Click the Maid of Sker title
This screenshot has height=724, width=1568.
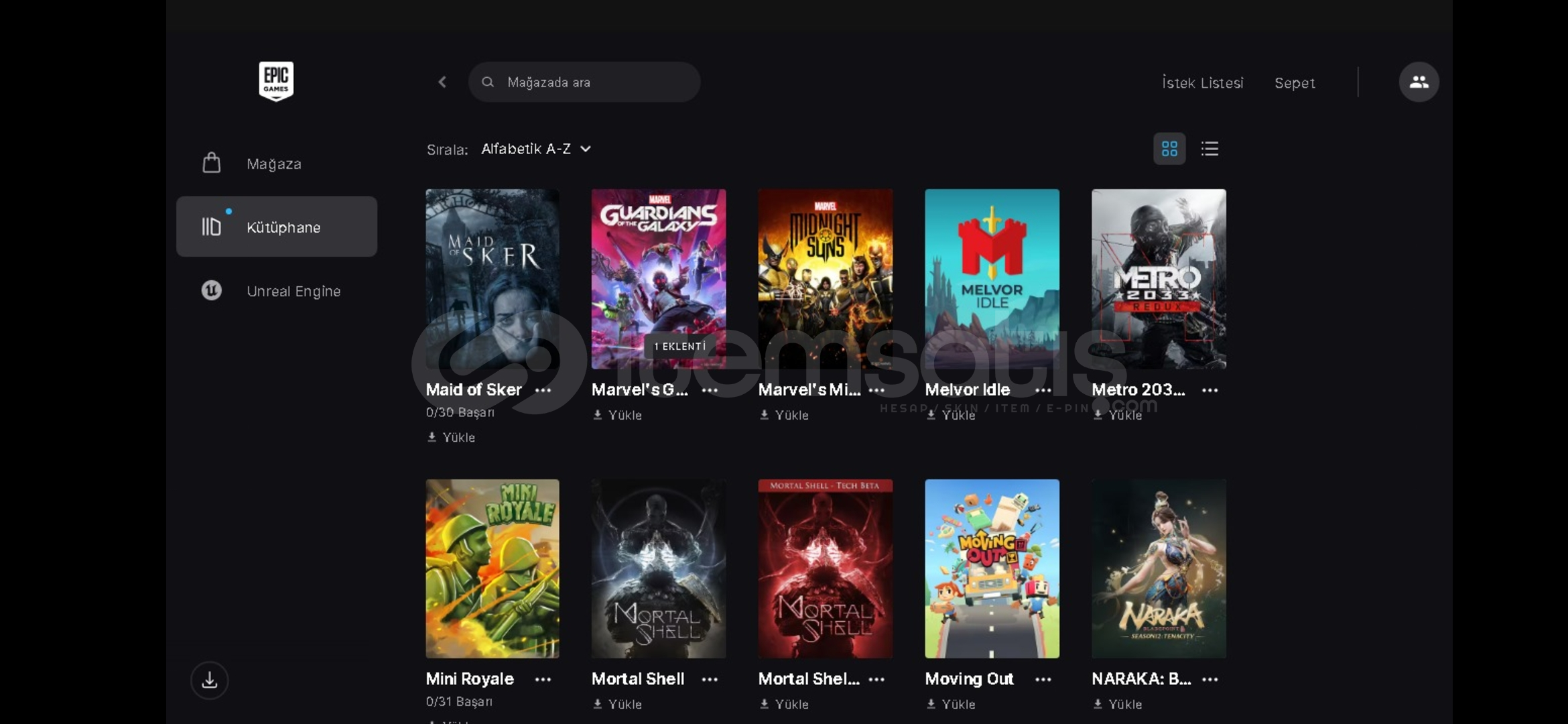point(474,389)
